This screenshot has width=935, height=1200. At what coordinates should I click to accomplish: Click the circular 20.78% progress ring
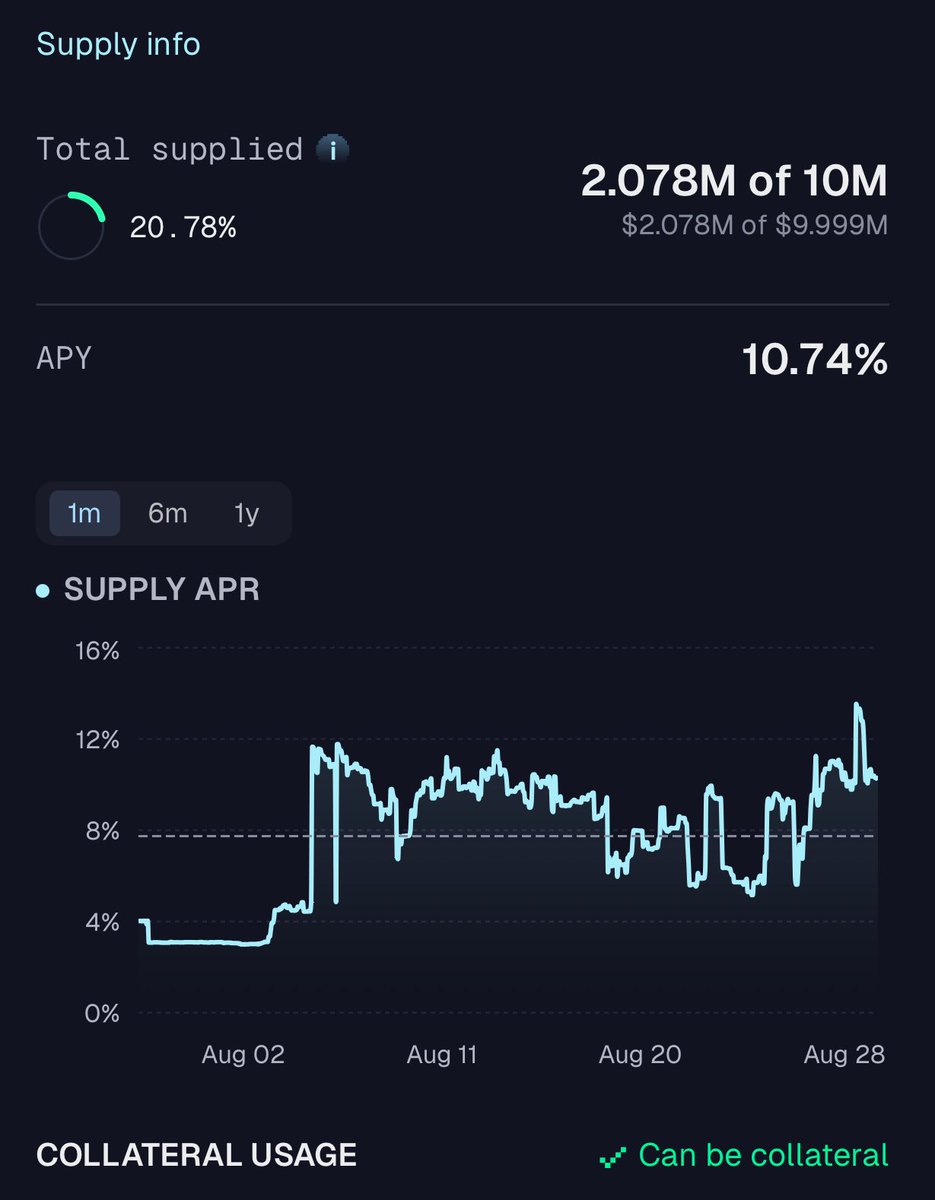[x=71, y=226]
